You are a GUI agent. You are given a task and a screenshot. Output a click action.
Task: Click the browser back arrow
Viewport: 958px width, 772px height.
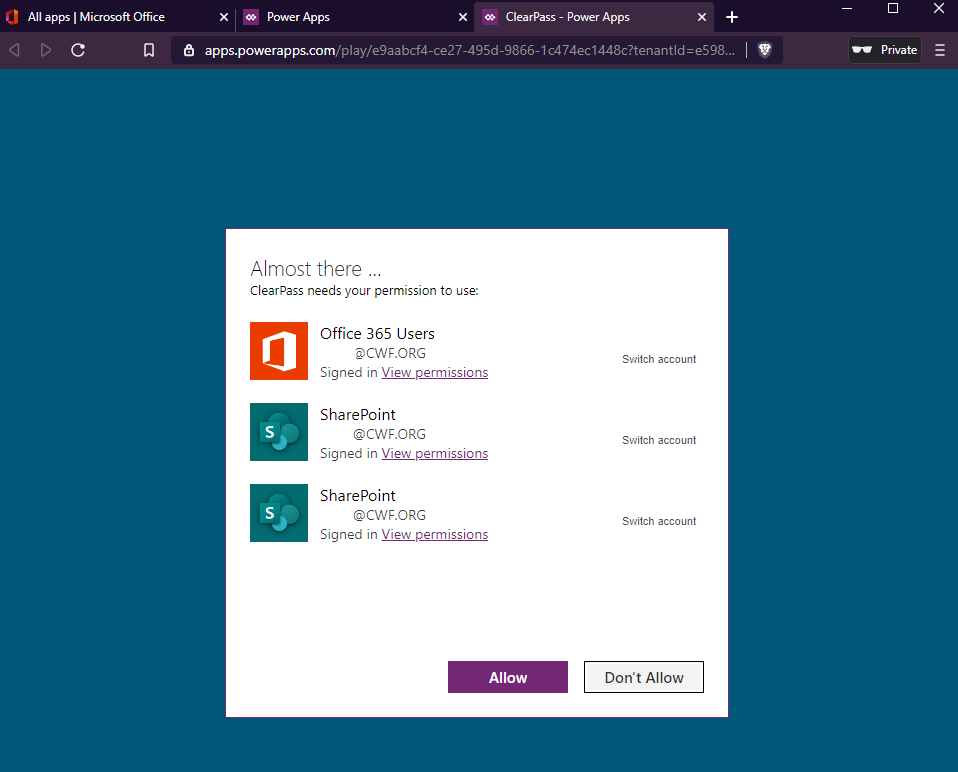pyautogui.click(x=15, y=50)
